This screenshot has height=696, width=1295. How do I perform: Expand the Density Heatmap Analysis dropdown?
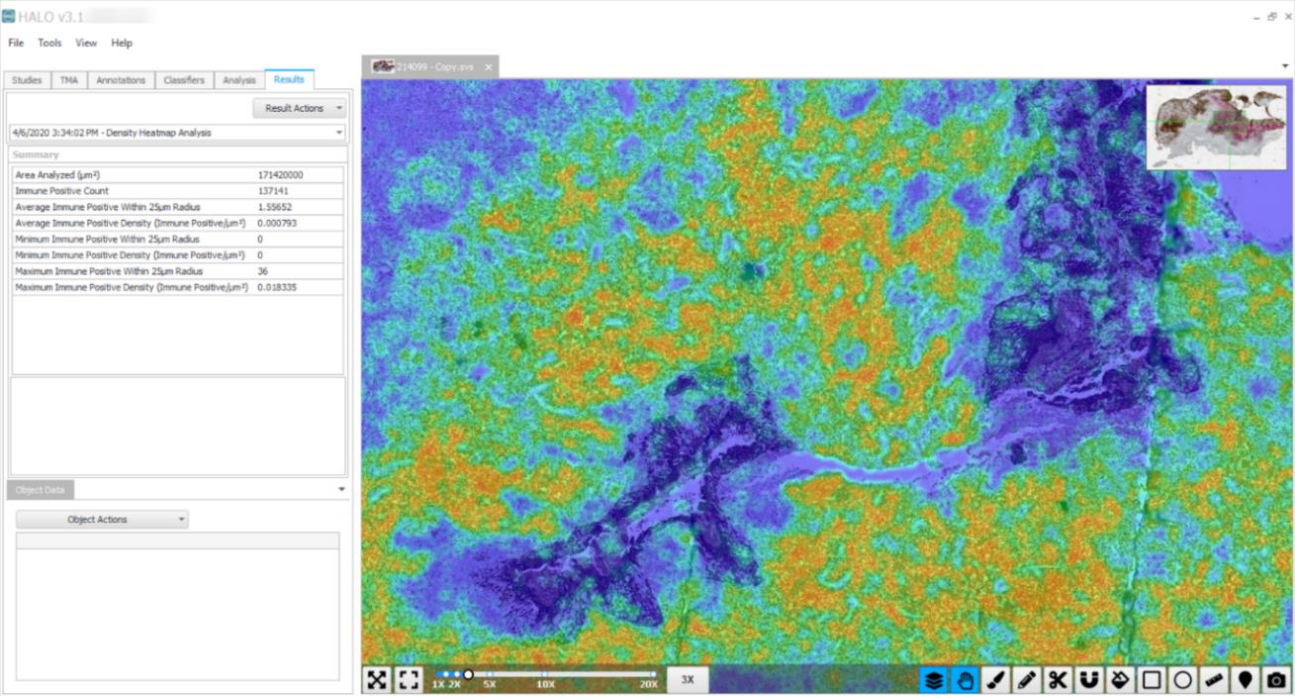tap(177, 132)
